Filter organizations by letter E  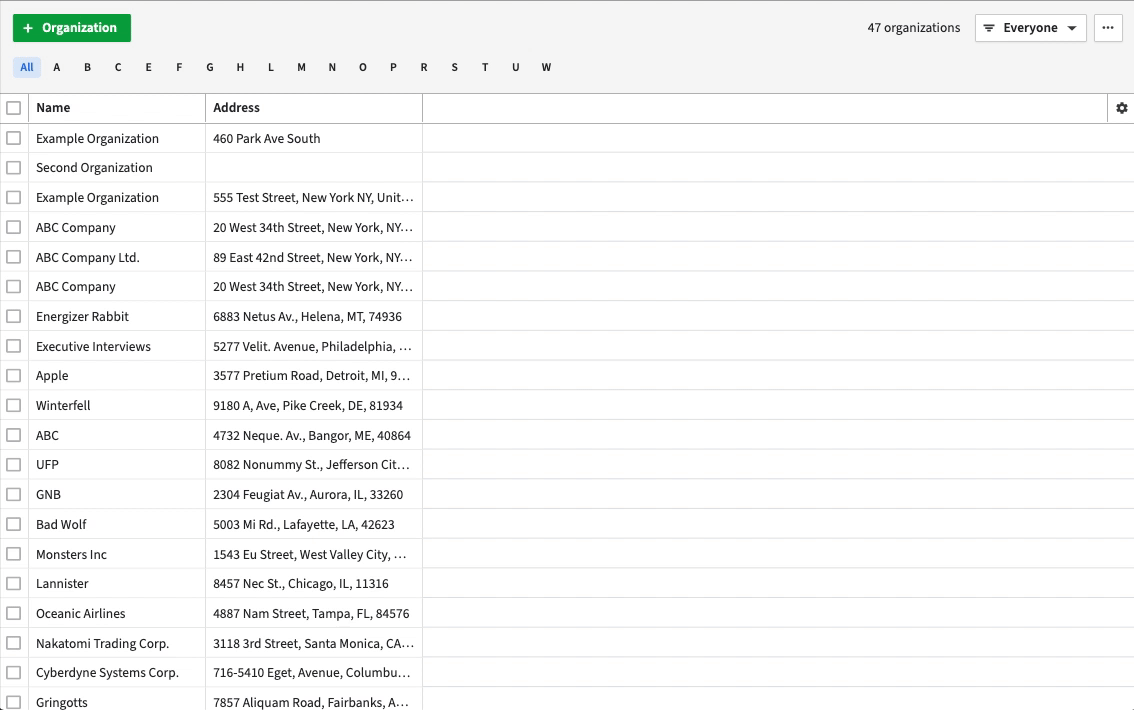click(149, 68)
